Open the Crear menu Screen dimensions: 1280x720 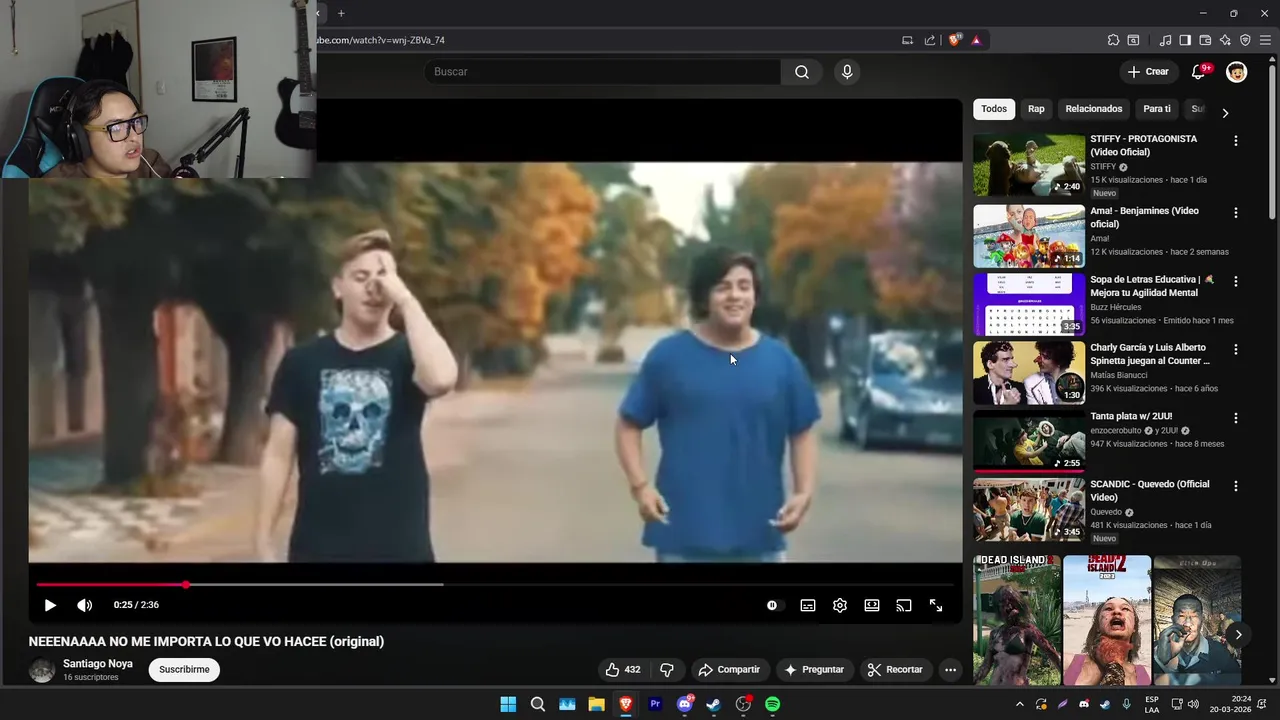point(1148,72)
